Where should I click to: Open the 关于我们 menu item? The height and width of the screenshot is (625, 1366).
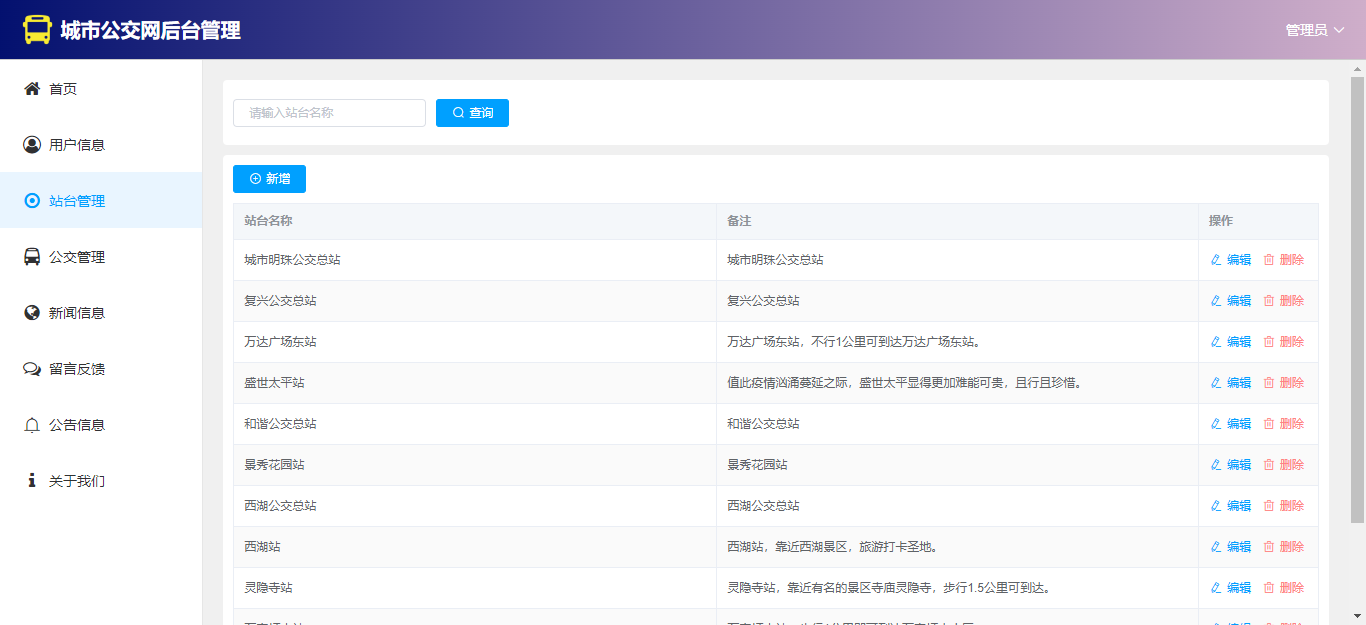(77, 481)
